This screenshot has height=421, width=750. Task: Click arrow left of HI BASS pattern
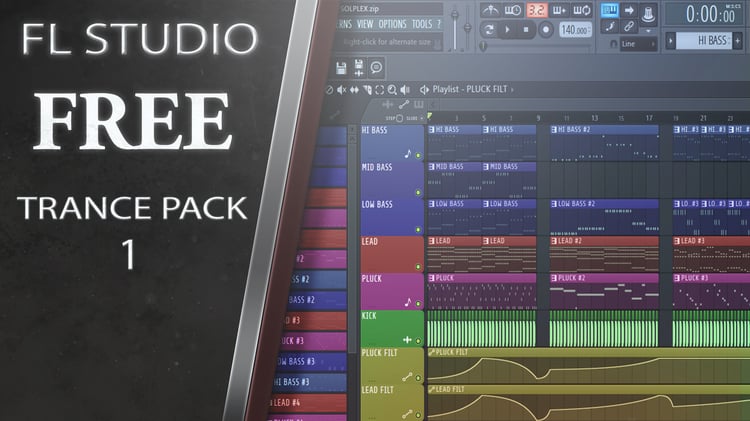pos(671,41)
